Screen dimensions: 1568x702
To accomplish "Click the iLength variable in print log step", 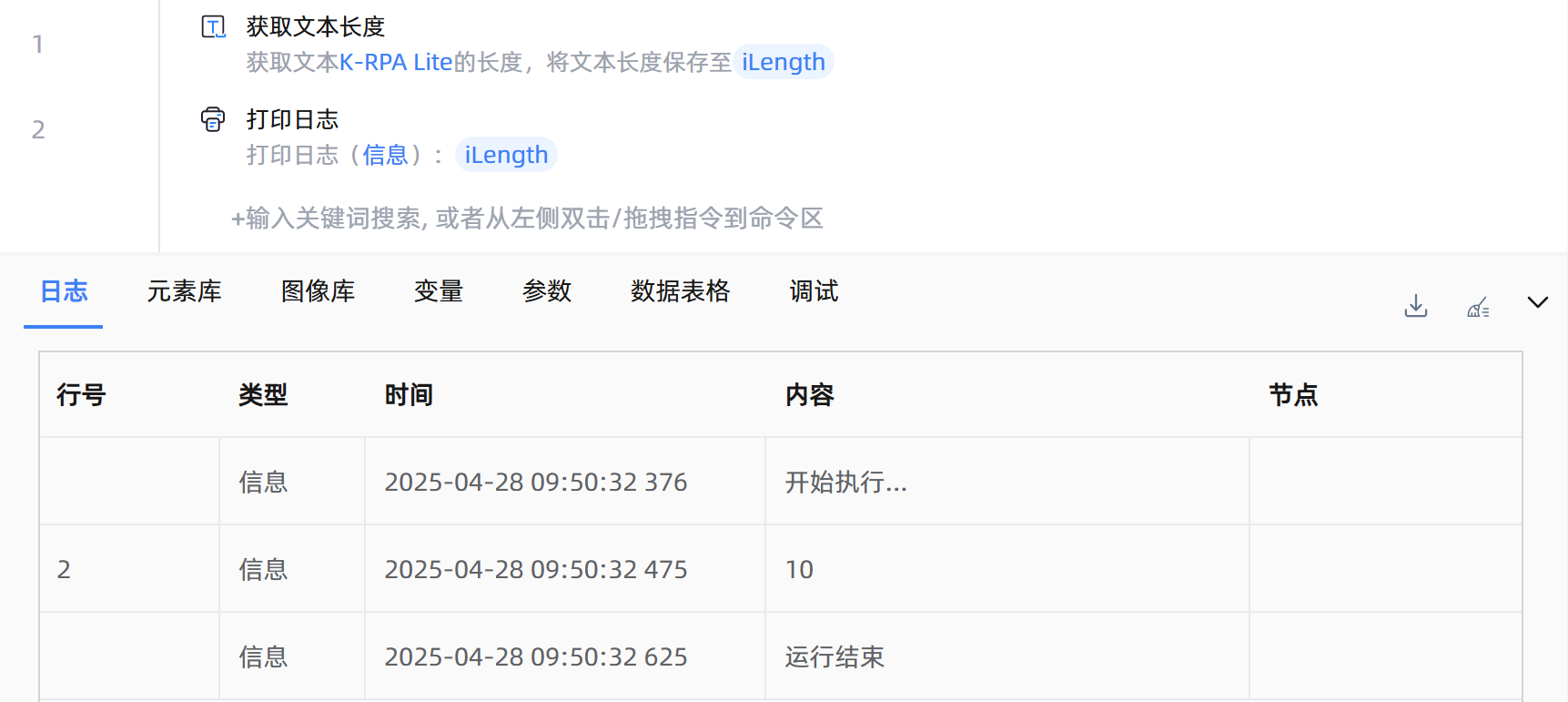I will click(x=506, y=155).
